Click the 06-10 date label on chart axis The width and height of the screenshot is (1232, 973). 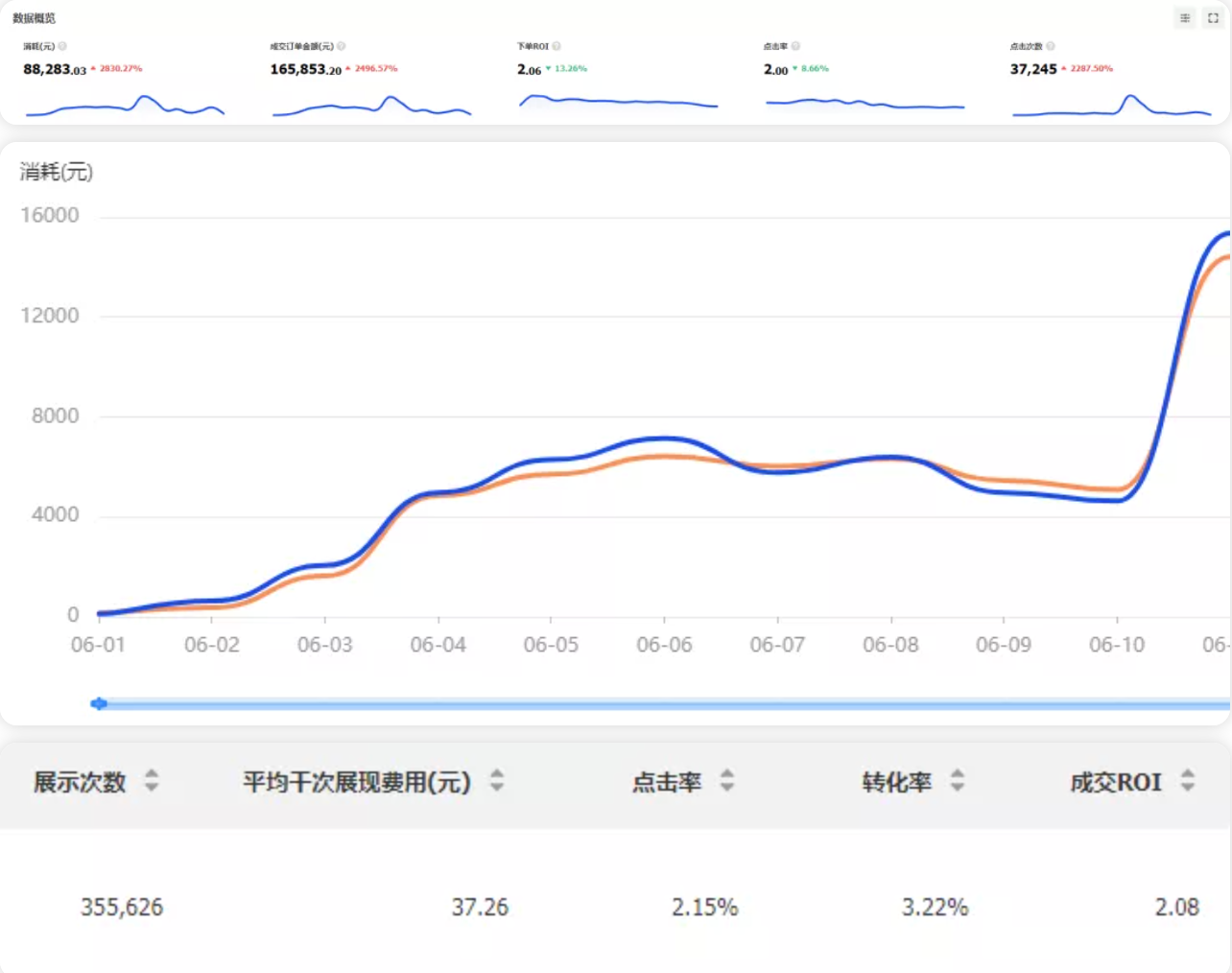(1117, 645)
